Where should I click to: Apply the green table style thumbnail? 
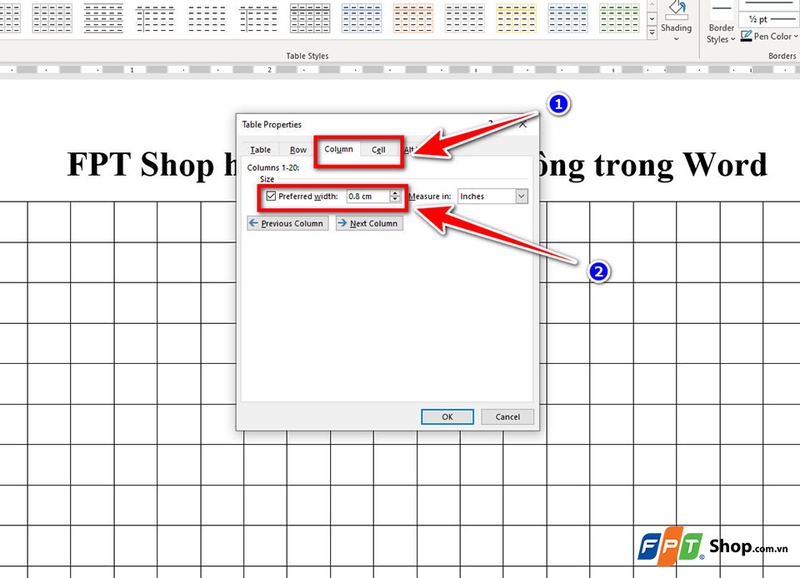pos(619,18)
